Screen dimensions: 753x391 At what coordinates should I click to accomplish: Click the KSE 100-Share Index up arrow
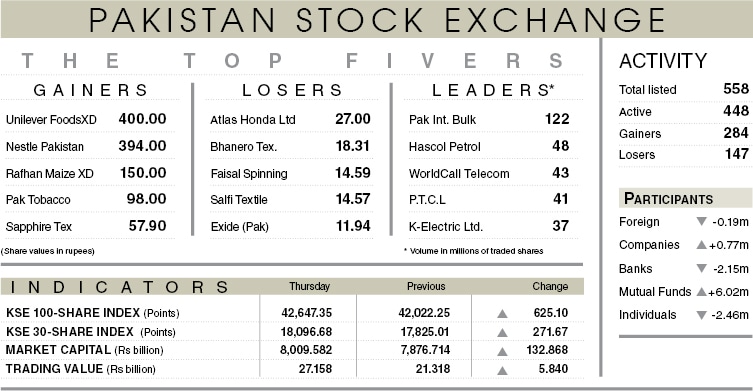[x=502, y=314]
